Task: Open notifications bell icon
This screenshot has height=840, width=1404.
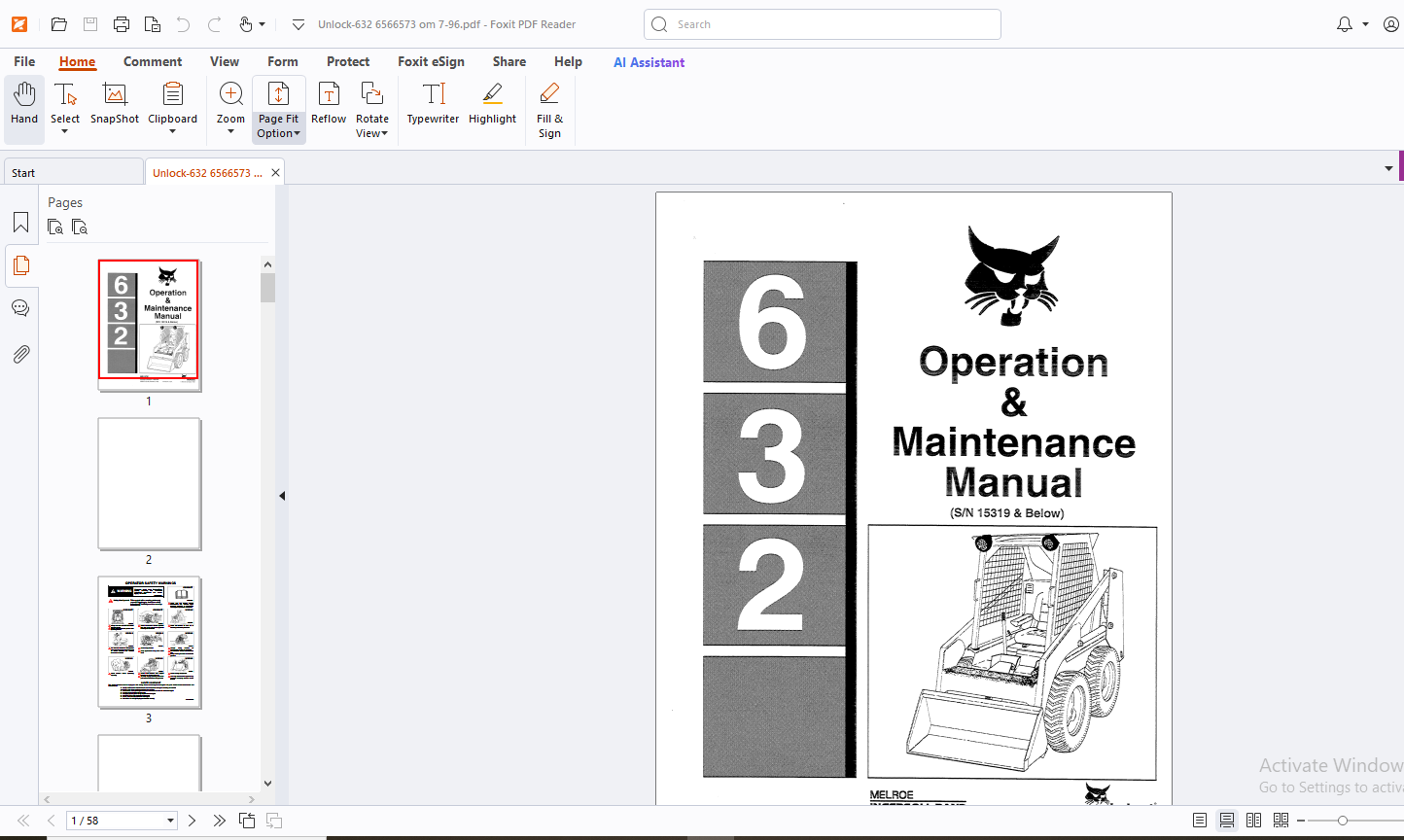Action: click(x=1345, y=24)
